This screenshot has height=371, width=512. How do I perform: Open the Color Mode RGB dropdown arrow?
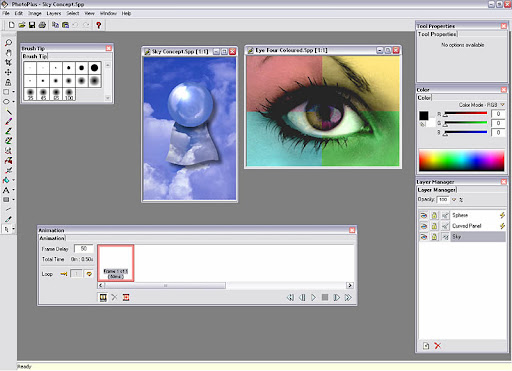[x=502, y=105]
